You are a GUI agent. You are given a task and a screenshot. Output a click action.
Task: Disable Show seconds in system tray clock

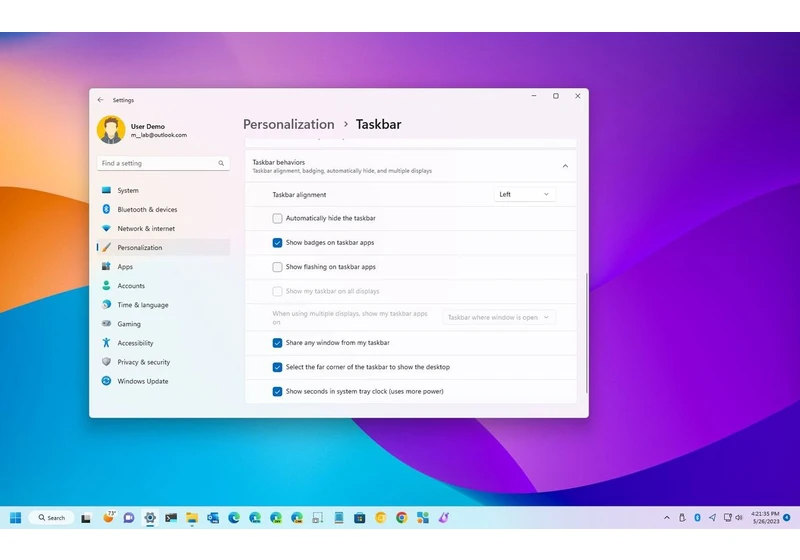point(277,391)
